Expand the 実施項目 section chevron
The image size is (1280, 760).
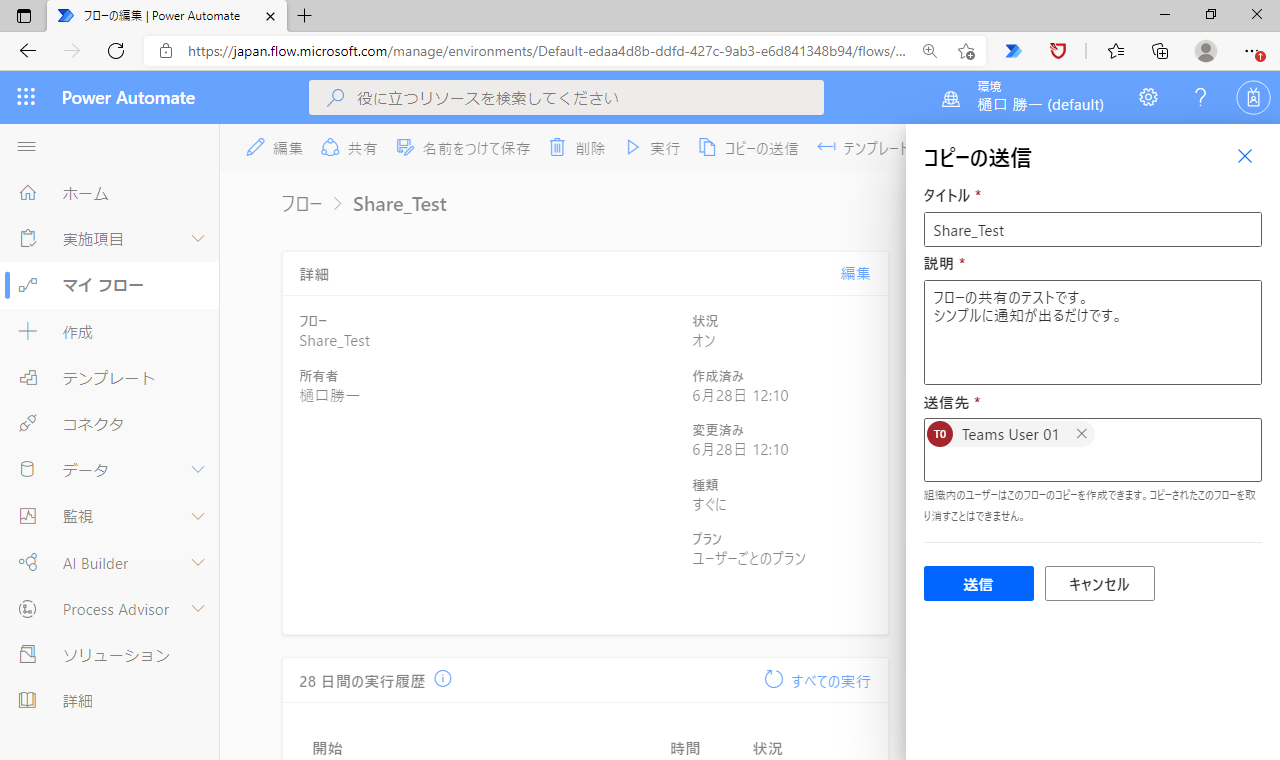pyautogui.click(x=198, y=239)
